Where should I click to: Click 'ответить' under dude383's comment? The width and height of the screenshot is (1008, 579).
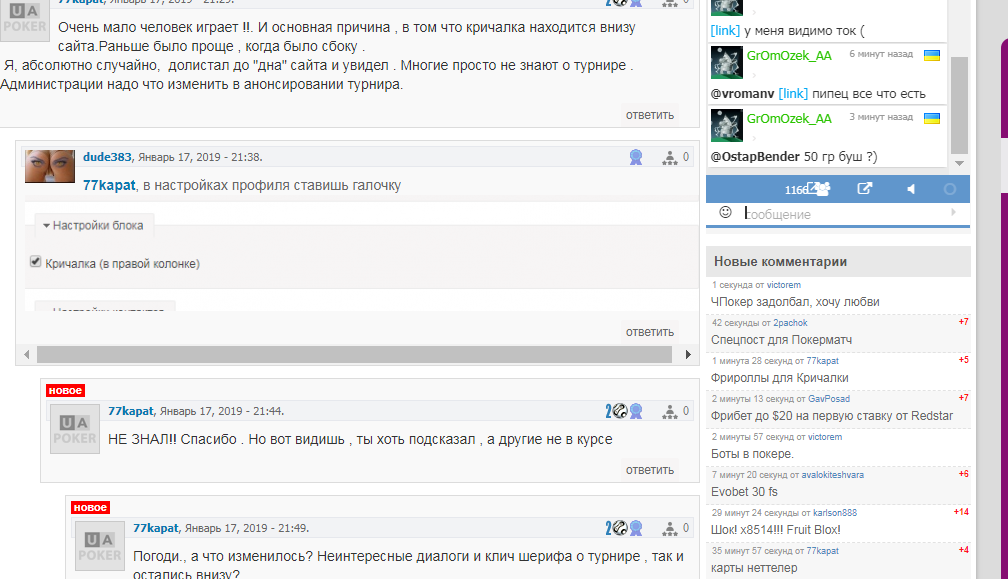click(650, 332)
